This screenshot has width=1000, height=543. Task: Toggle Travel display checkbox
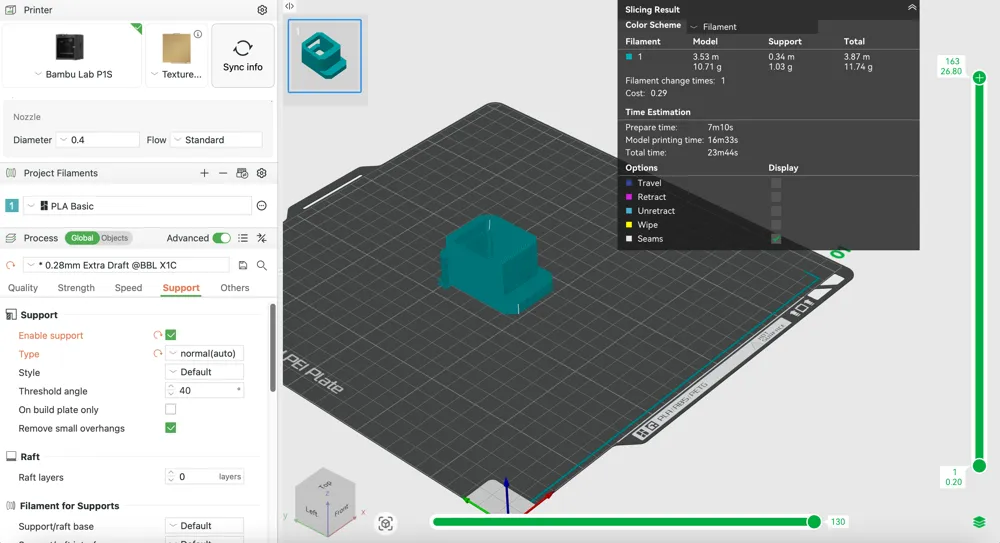[776, 182]
